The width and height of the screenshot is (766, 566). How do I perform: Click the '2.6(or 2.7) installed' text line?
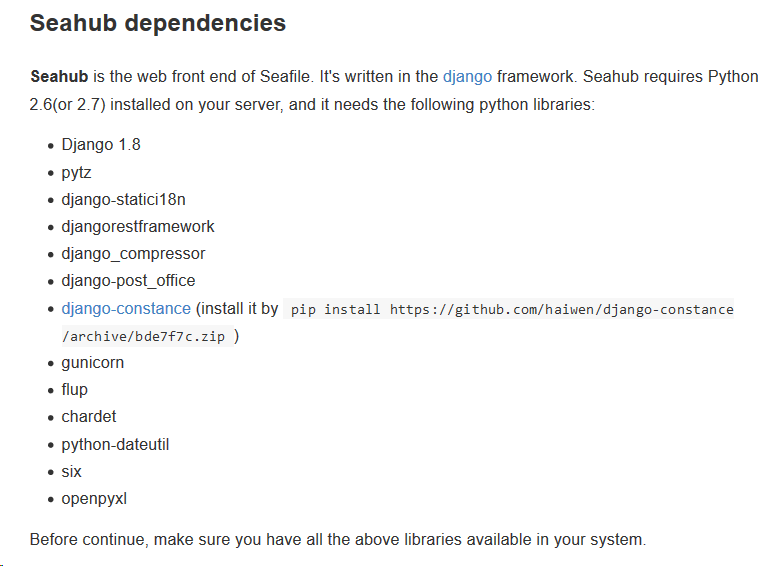tap(312, 105)
